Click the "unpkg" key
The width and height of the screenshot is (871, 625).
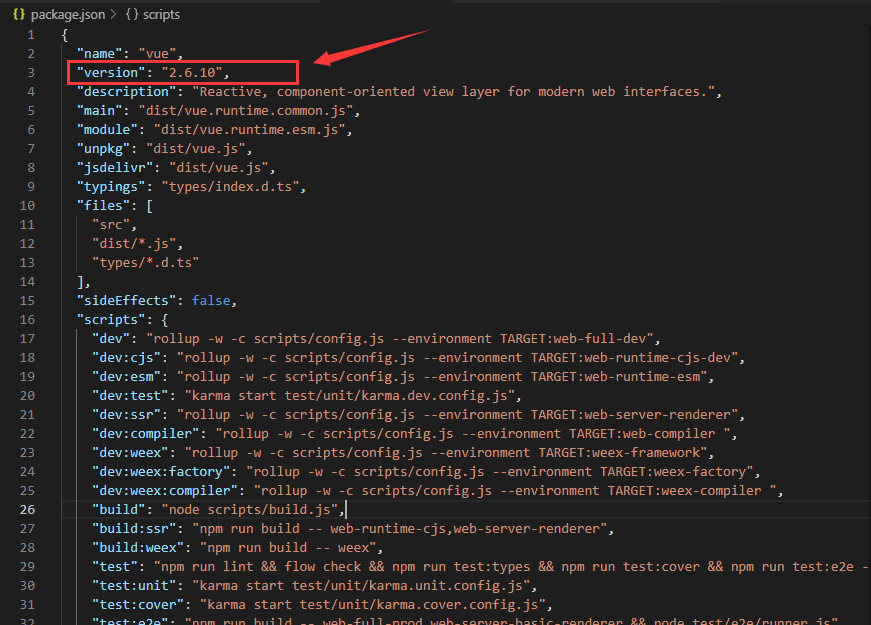[103, 149]
